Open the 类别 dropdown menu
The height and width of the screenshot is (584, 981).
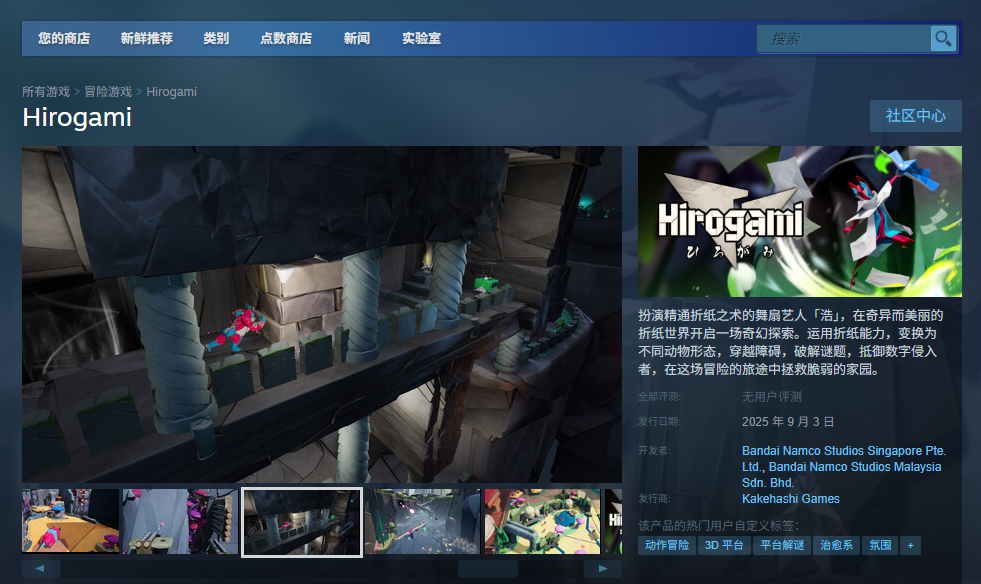pyautogui.click(x=216, y=38)
